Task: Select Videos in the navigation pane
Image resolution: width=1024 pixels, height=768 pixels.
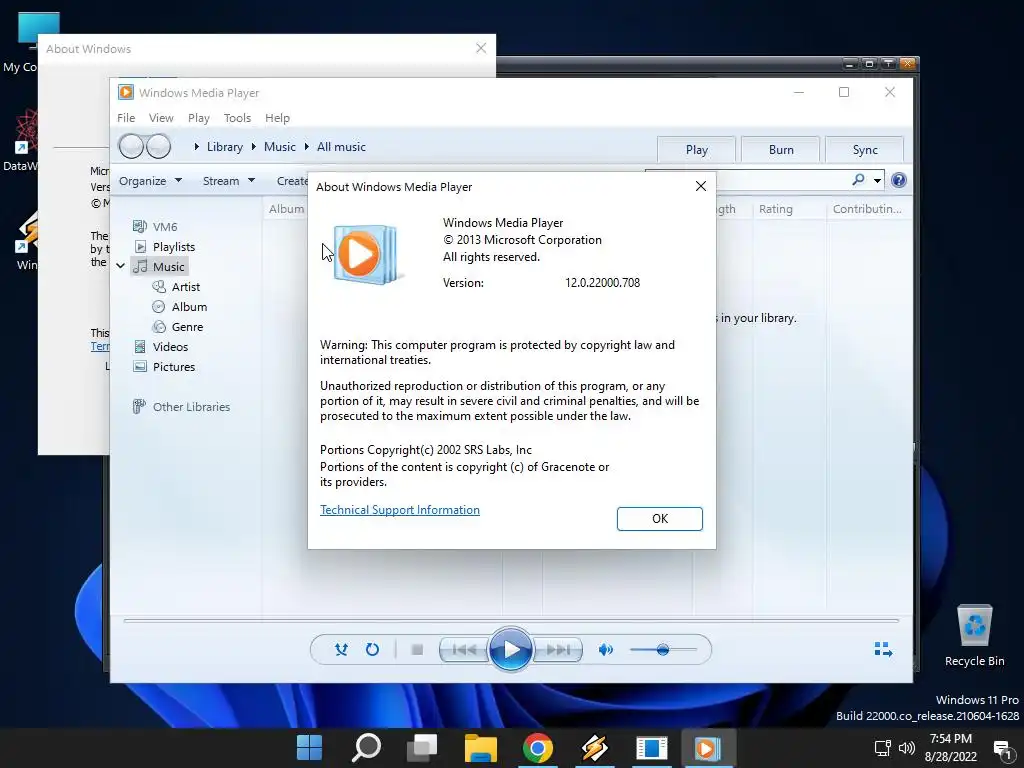Action: point(161,347)
